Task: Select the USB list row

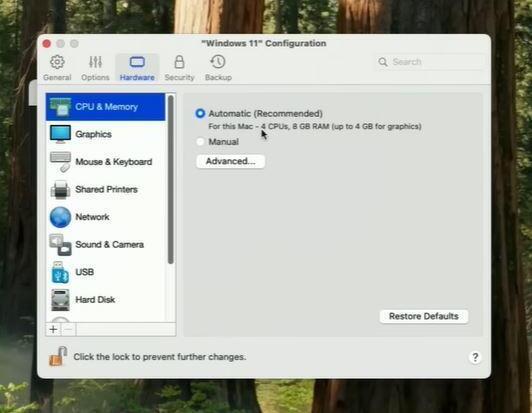Action: 106,272
